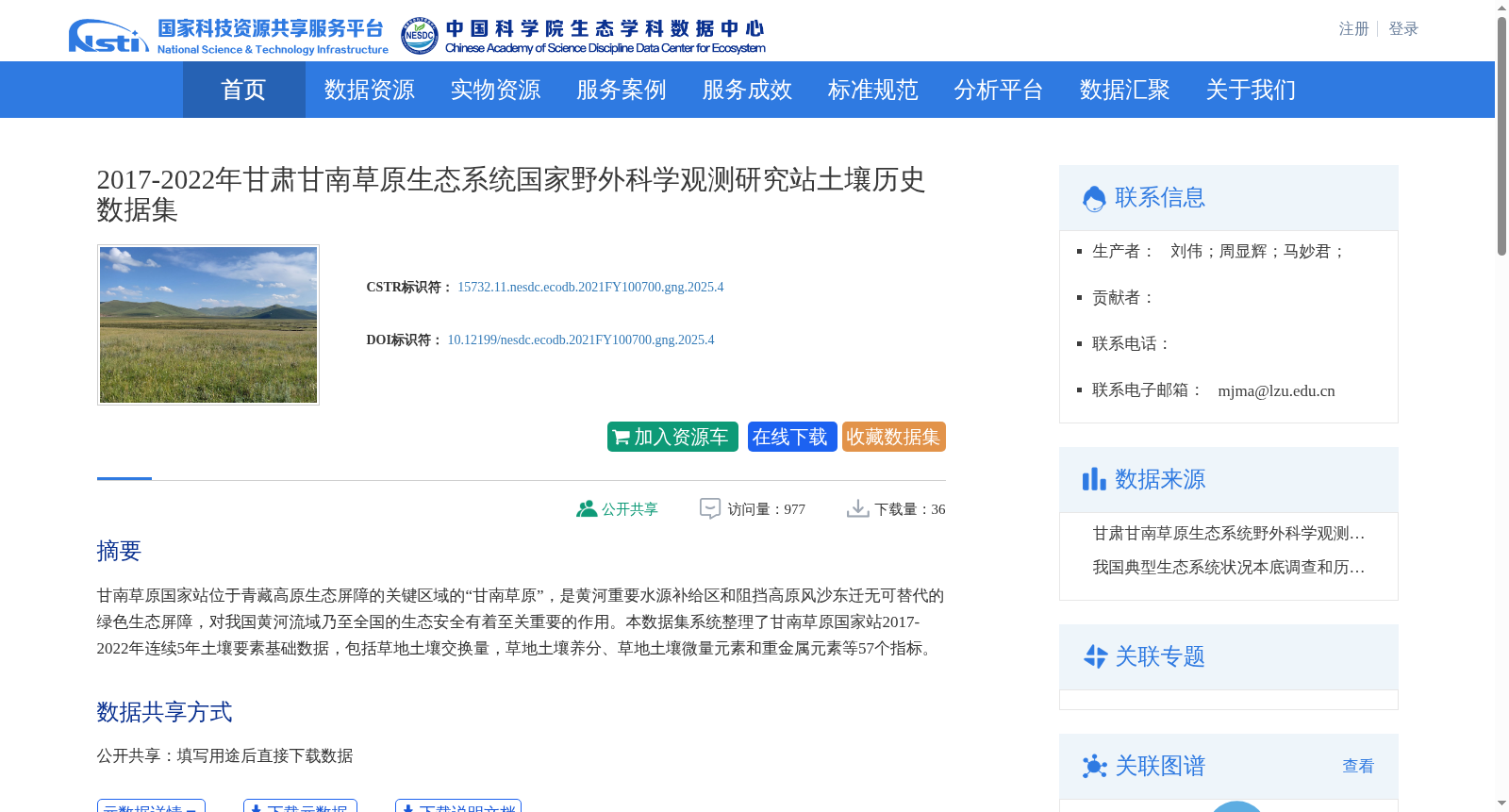This screenshot has height=812, width=1509.
Task: Expand the 元数据详情 dropdown
Action: [x=151, y=806]
